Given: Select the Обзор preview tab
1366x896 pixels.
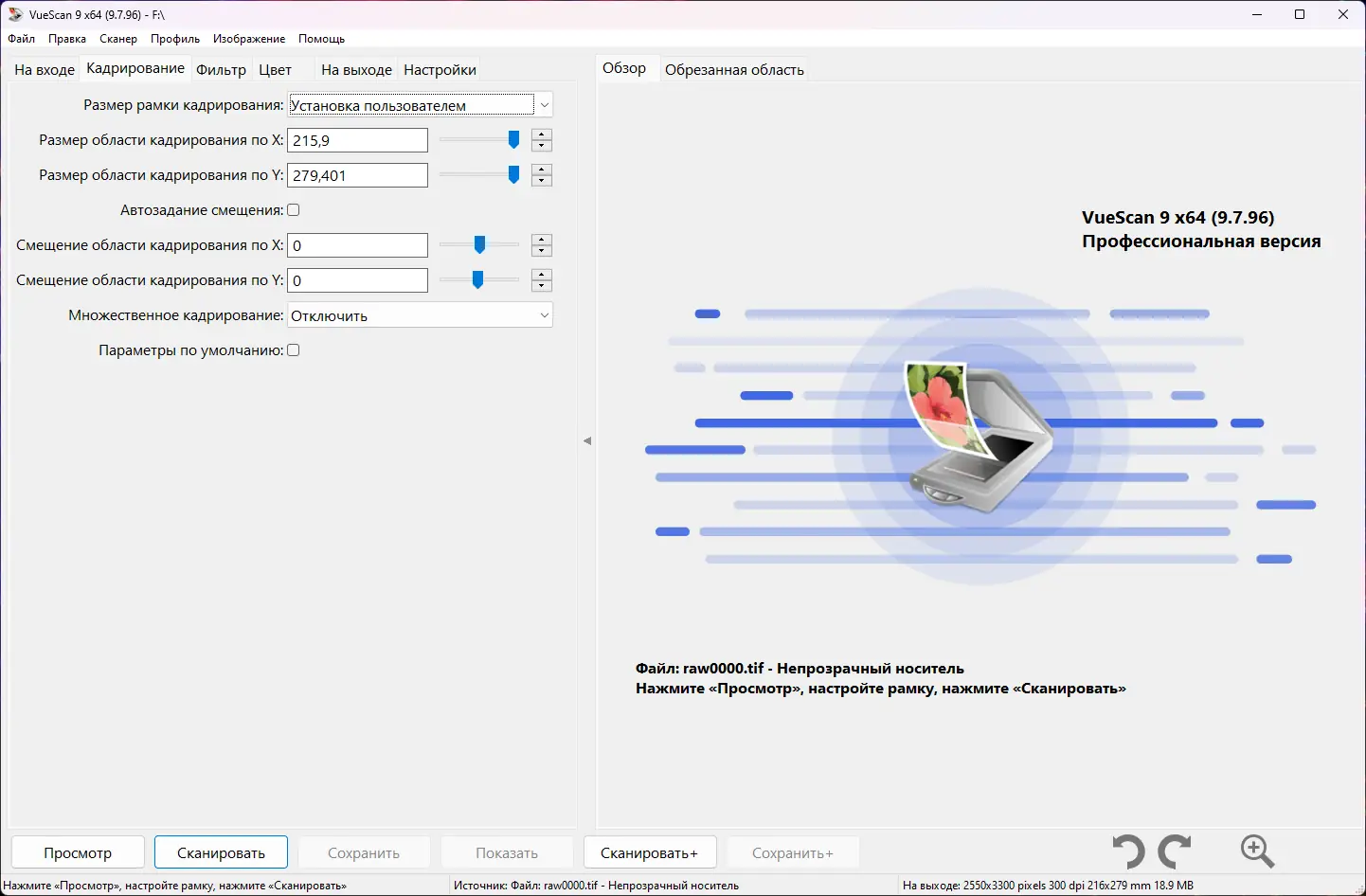Looking at the screenshot, I should pos(624,69).
